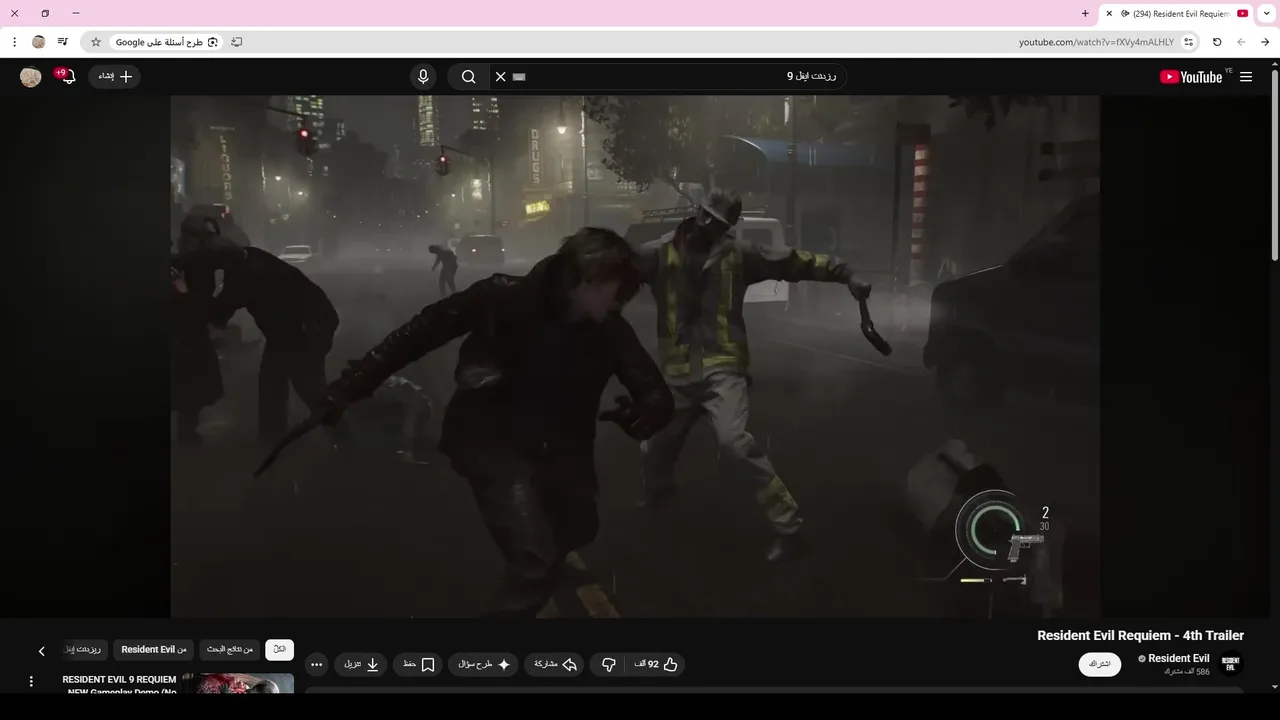Open the YouTube account avatar menu
1280x720 pixels.
coord(31,77)
